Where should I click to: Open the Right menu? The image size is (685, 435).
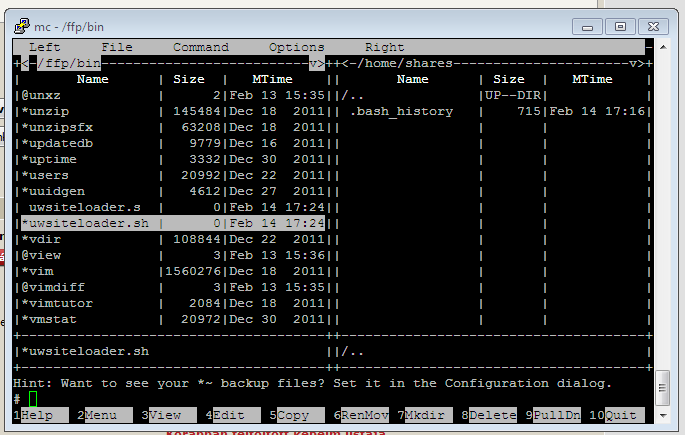pyautogui.click(x=384, y=47)
